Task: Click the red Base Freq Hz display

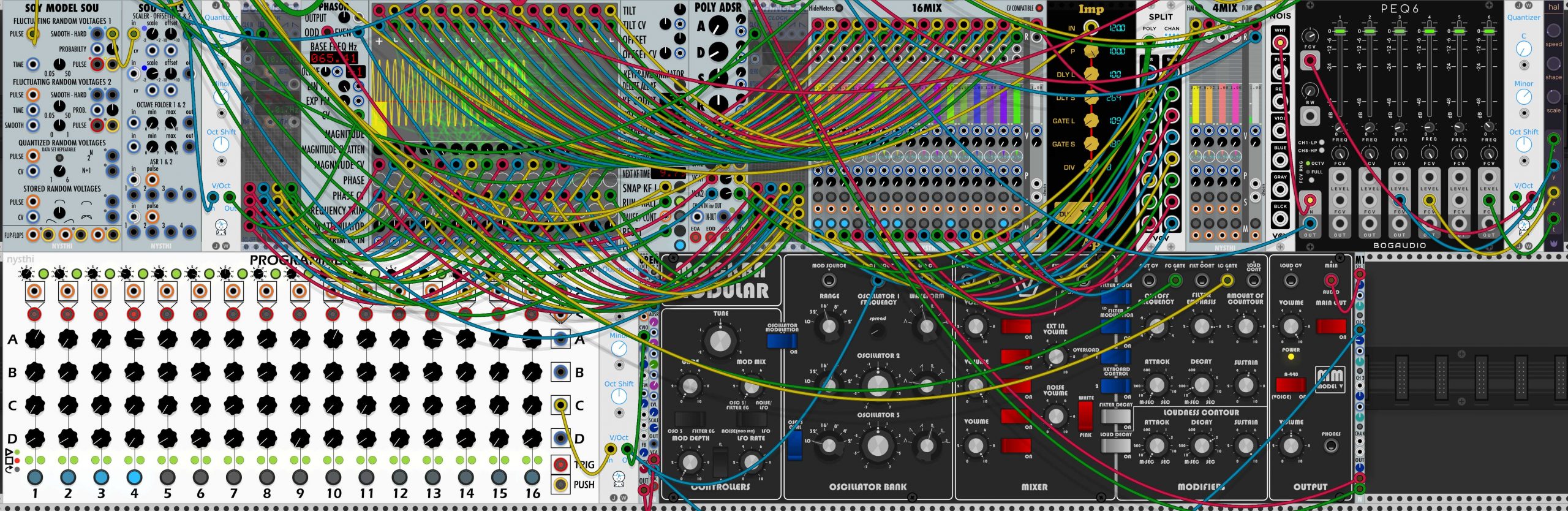Action: tap(334, 58)
